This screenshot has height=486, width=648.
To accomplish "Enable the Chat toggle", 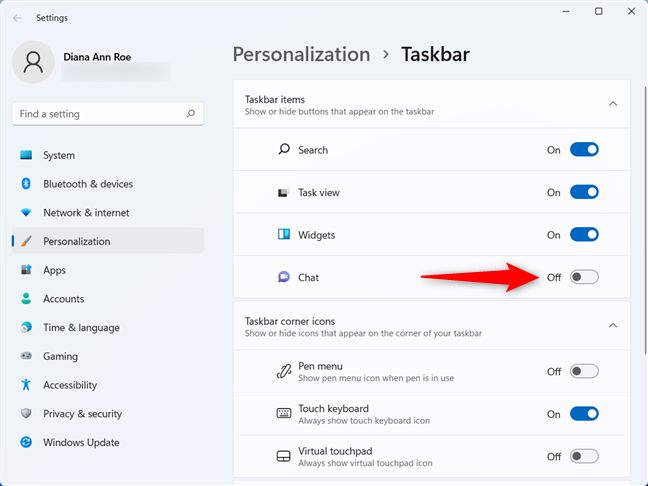I will pyautogui.click(x=584, y=277).
